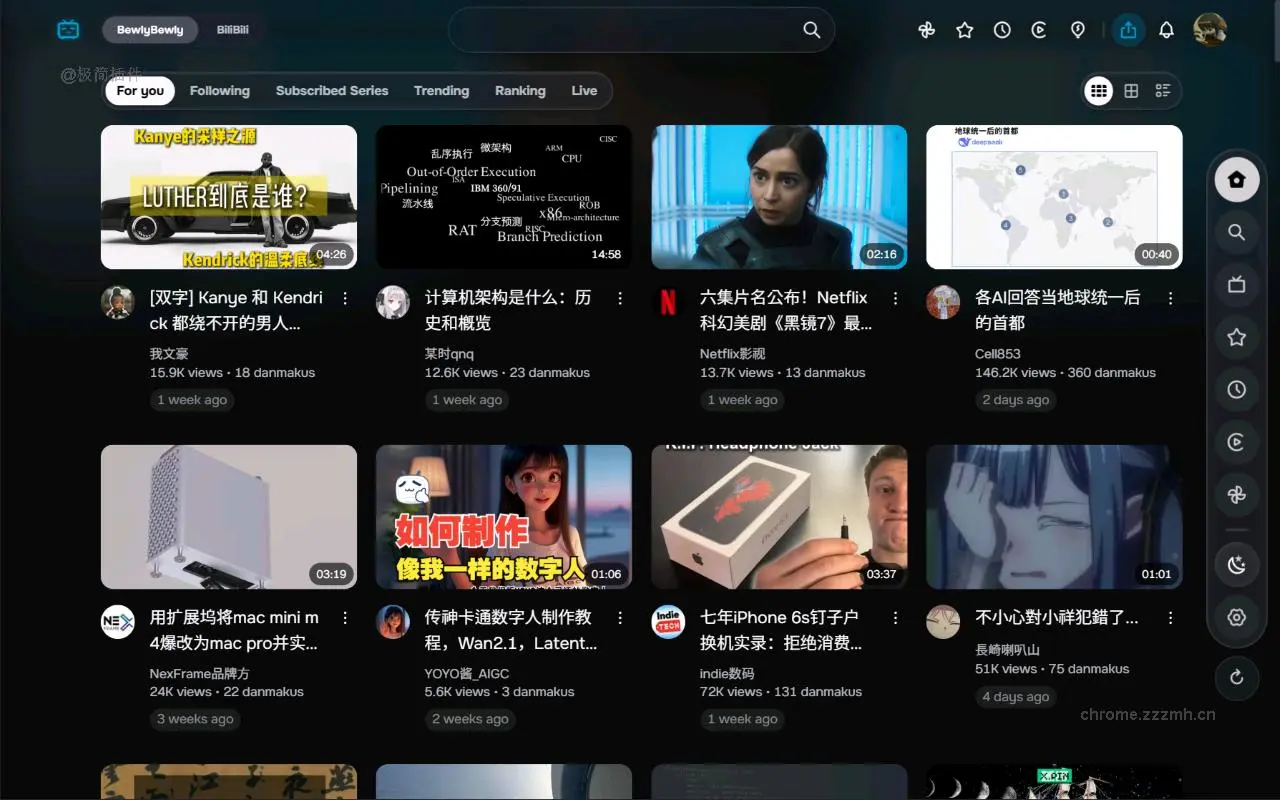Switch to BiliBili mode using the pill toggle
Viewport: 1280px width, 800px height.
[232, 29]
